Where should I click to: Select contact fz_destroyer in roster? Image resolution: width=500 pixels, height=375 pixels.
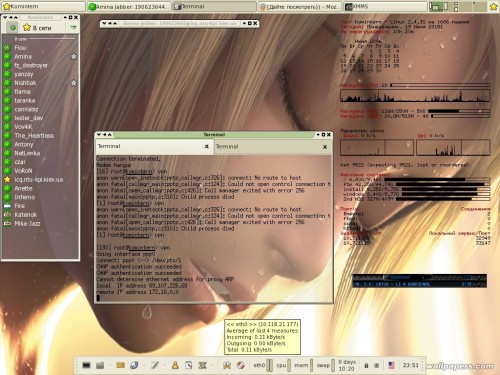tap(31, 65)
